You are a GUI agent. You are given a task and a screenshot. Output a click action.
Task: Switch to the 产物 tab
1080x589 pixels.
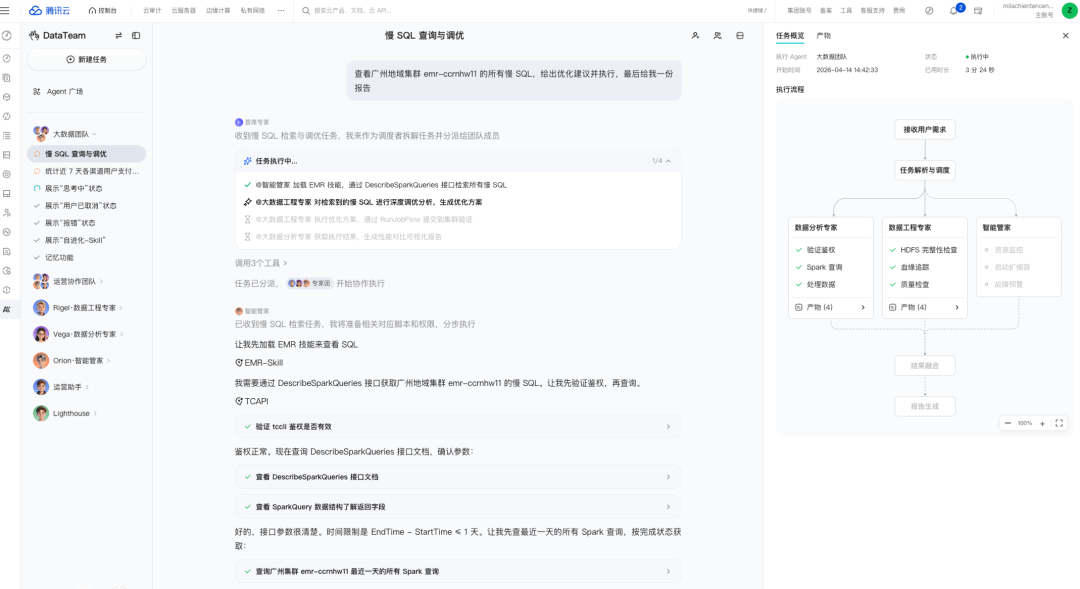coord(823,35)
